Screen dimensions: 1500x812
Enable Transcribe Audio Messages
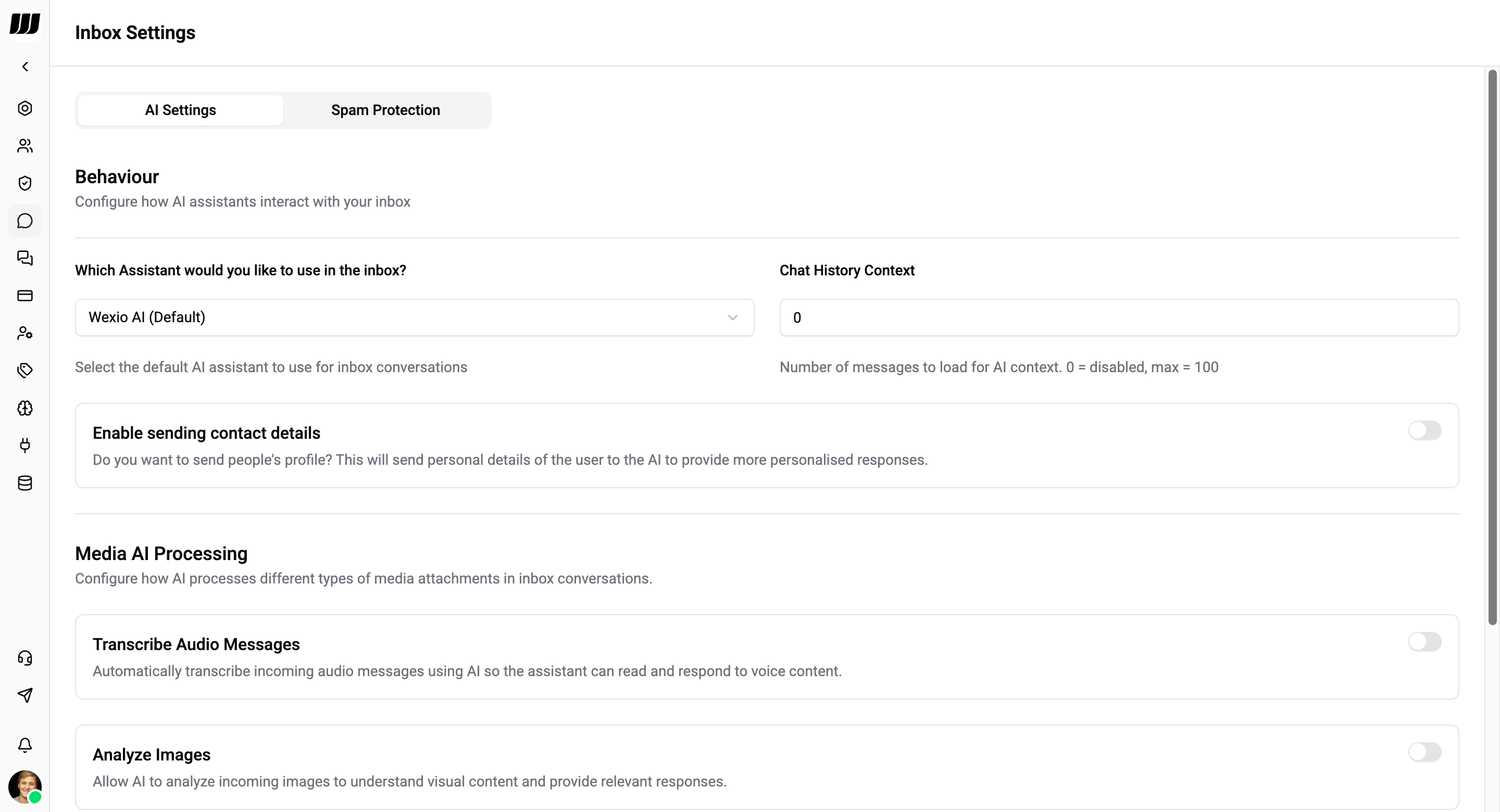click(1425, 642)
